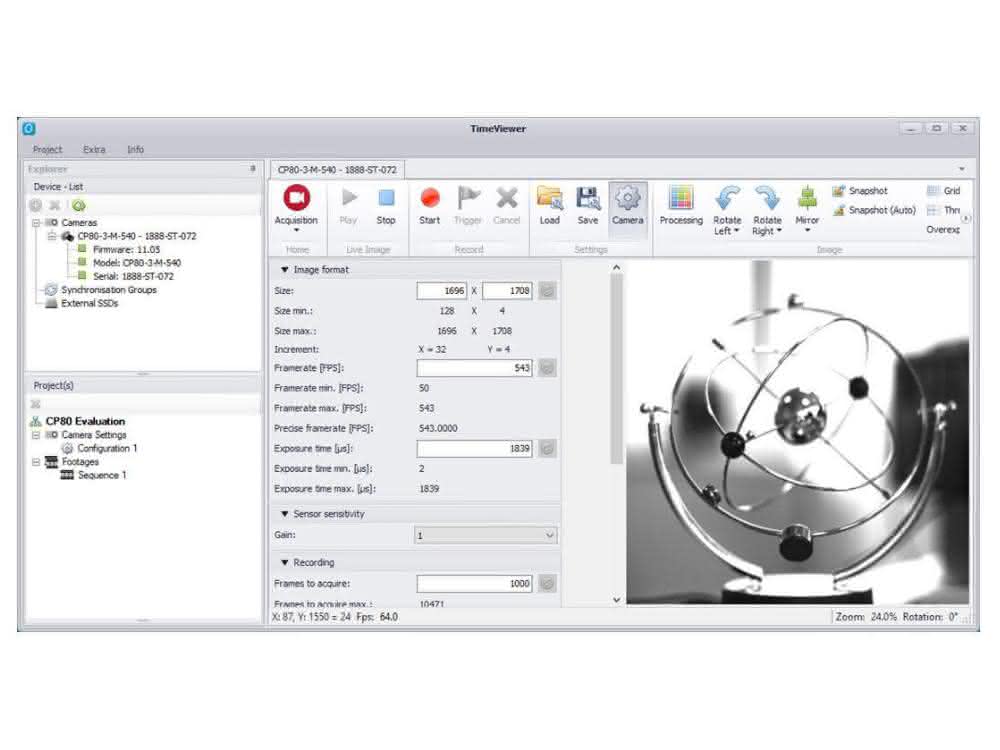Save settings with the Save disk icon
This screenshot has height=750, width=1000.
coord(587,198)
